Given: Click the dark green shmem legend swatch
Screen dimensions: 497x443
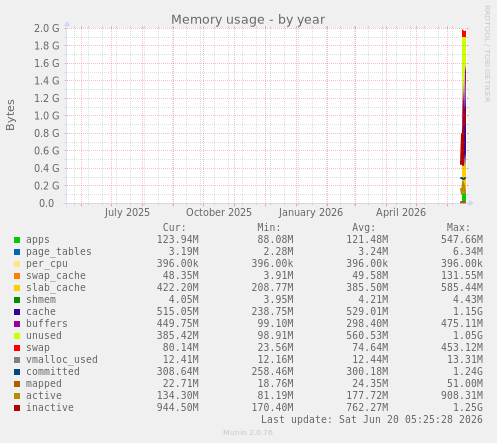Looking at the screenshot, I should point(17,300).
